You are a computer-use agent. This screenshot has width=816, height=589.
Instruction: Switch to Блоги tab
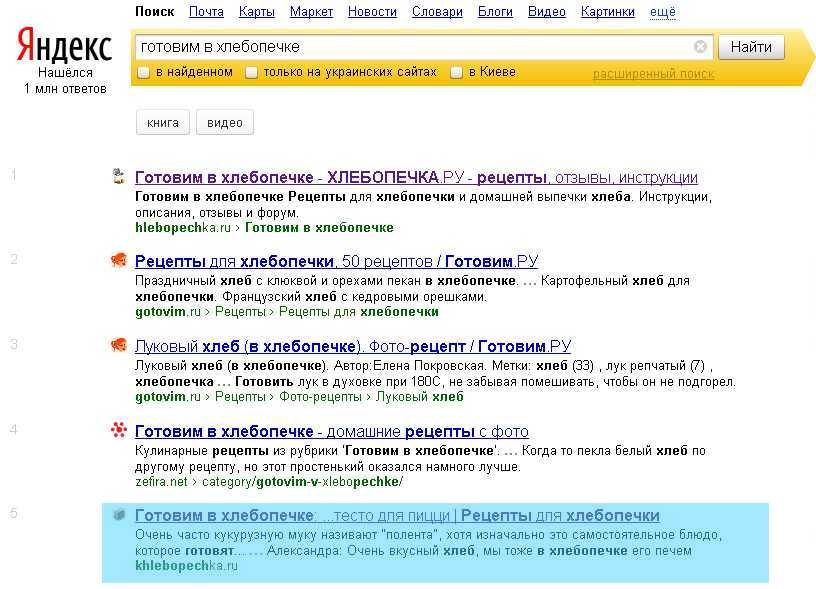point(495,11)
